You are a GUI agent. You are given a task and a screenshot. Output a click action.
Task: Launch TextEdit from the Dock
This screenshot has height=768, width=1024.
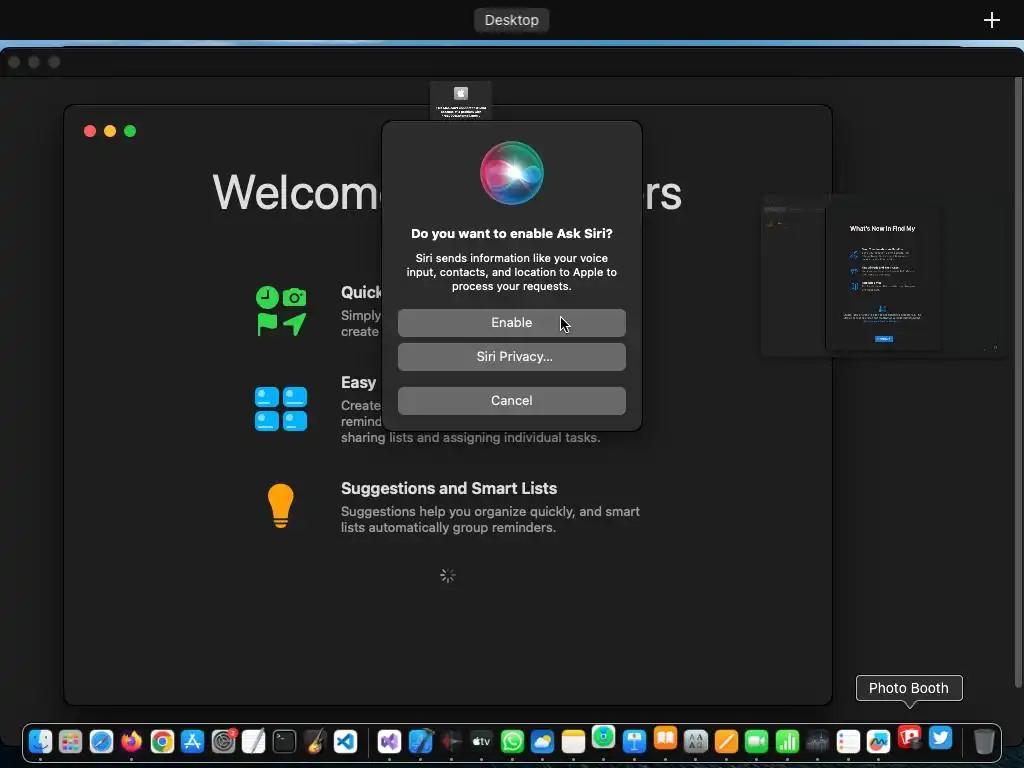(253, 742)
